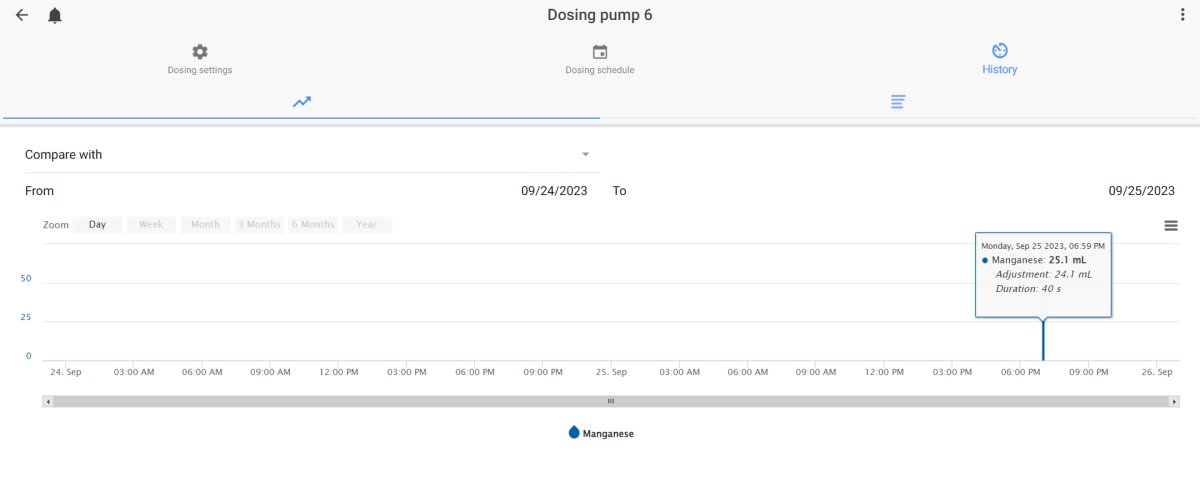Screen dimensions: 1200x482
Task: Click the y-axis value 50
Action: 27,279
